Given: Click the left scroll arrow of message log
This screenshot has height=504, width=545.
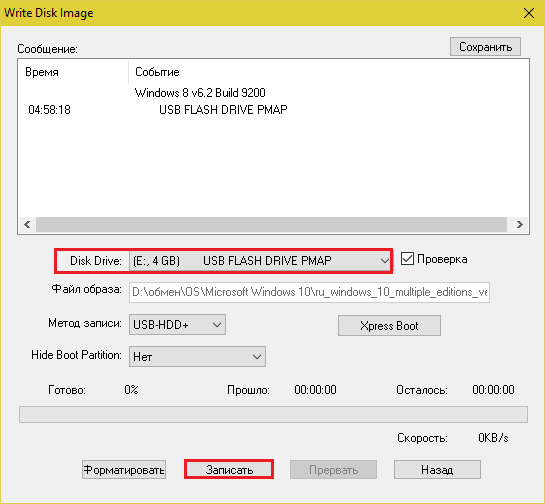Looking at the screenshot, I should pos(27,224).
